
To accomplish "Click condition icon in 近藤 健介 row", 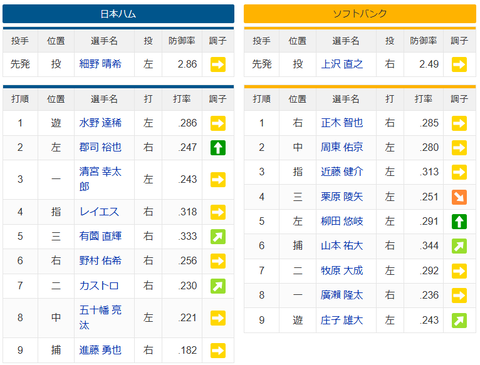I will pos(459,172).
